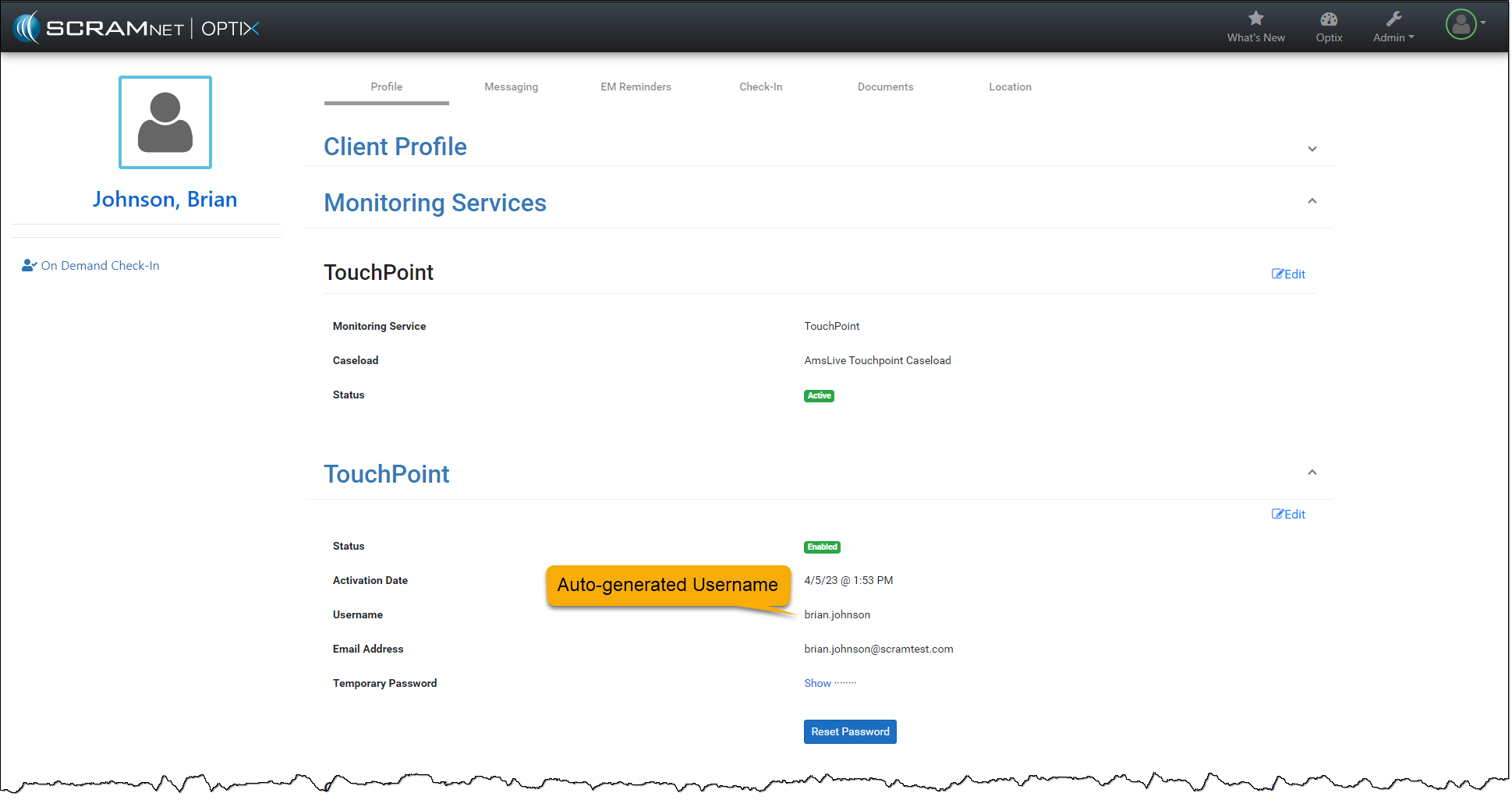The image size is (1512, 800).
Task: Click the Reset Password button
Action: click(x=850, y=731)
